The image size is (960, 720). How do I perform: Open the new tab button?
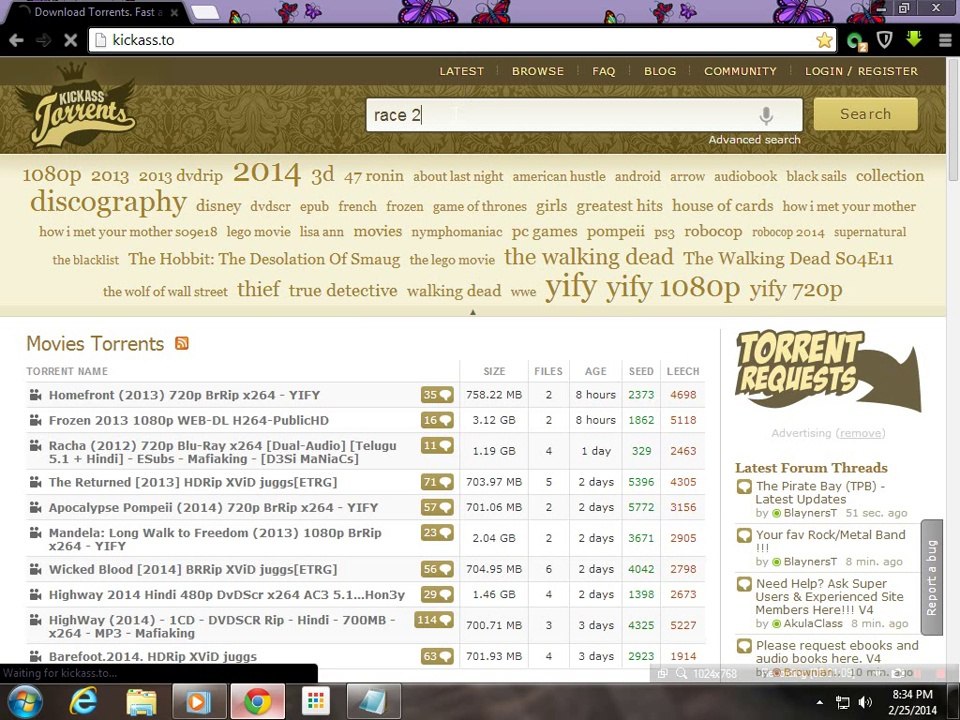(206, 12)
